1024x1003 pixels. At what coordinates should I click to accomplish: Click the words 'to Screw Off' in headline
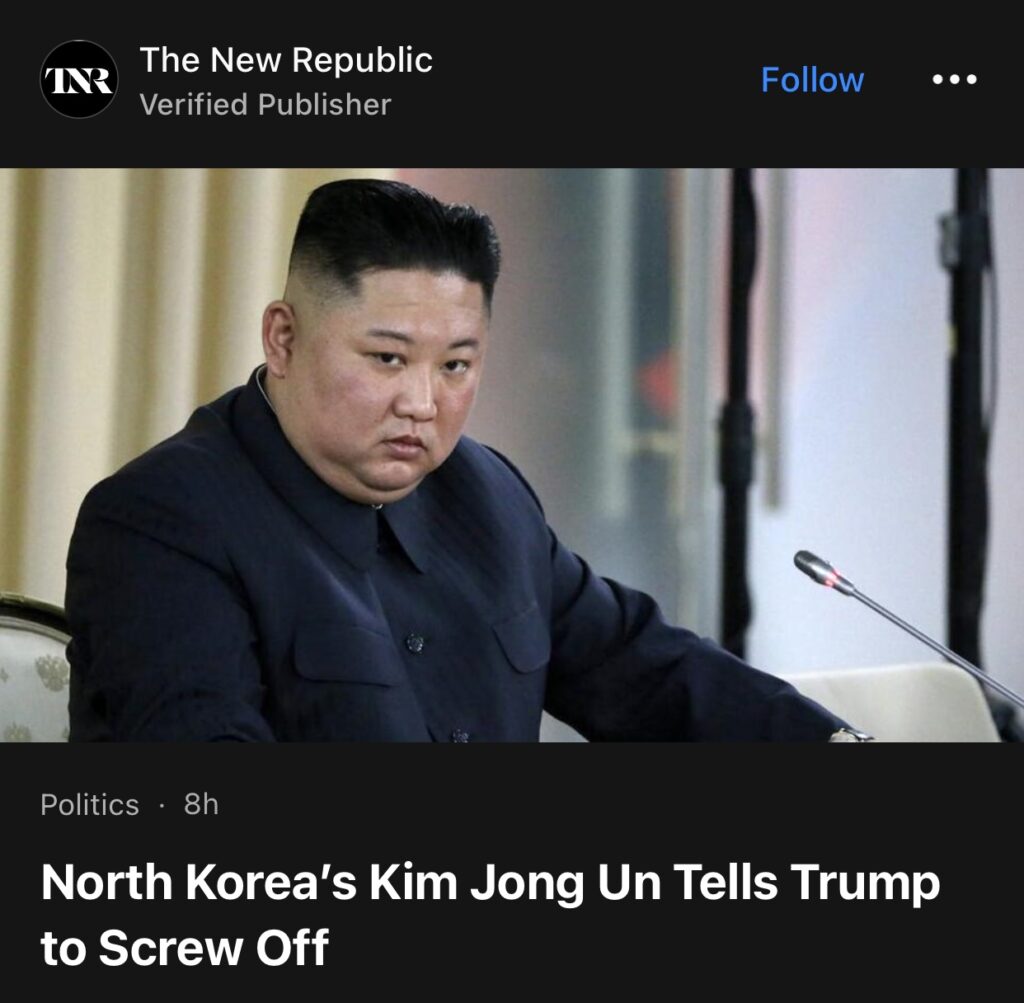point(185,947)
